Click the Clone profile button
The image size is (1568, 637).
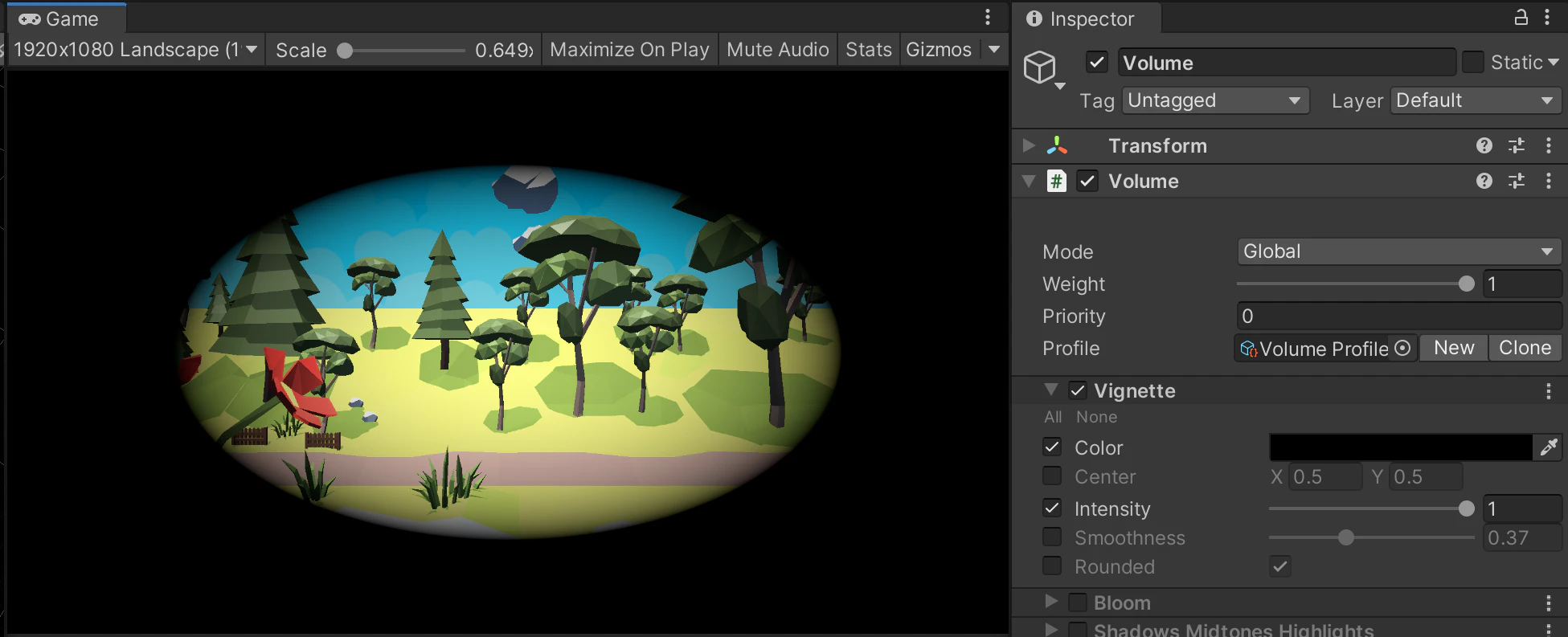pyautogui.click(x=1525, y=348)
